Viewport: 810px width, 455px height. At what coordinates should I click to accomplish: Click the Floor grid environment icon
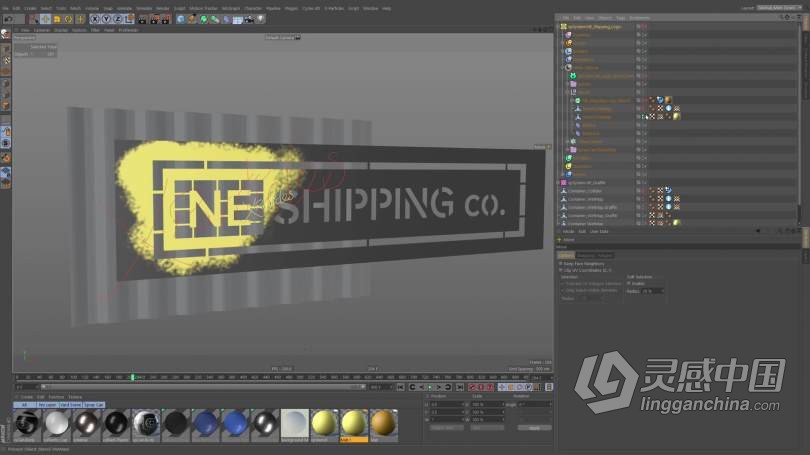pyautogui.click(x=238, y=19)
